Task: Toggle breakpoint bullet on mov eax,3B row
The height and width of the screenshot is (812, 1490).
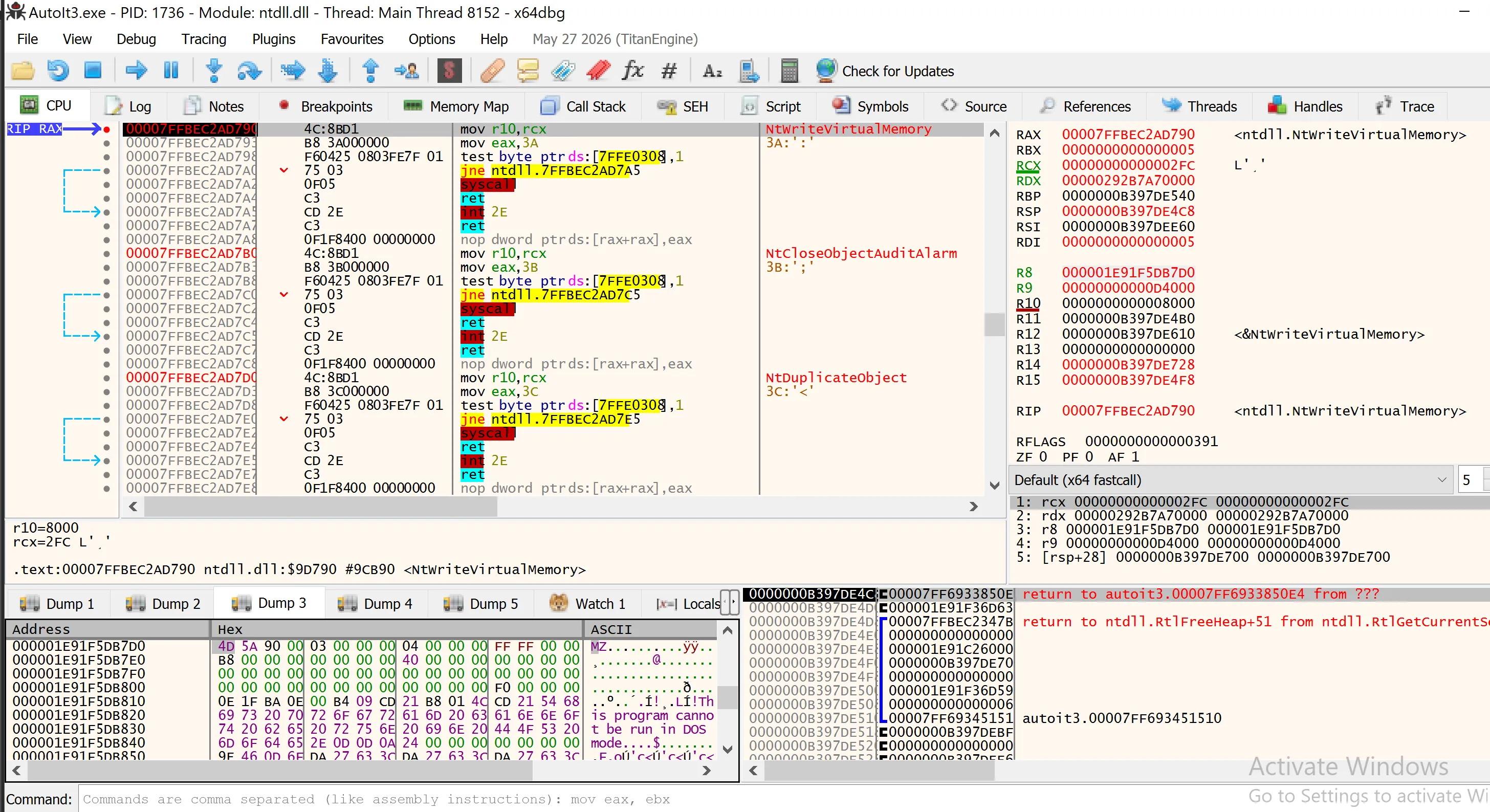Action: [106, 267]
